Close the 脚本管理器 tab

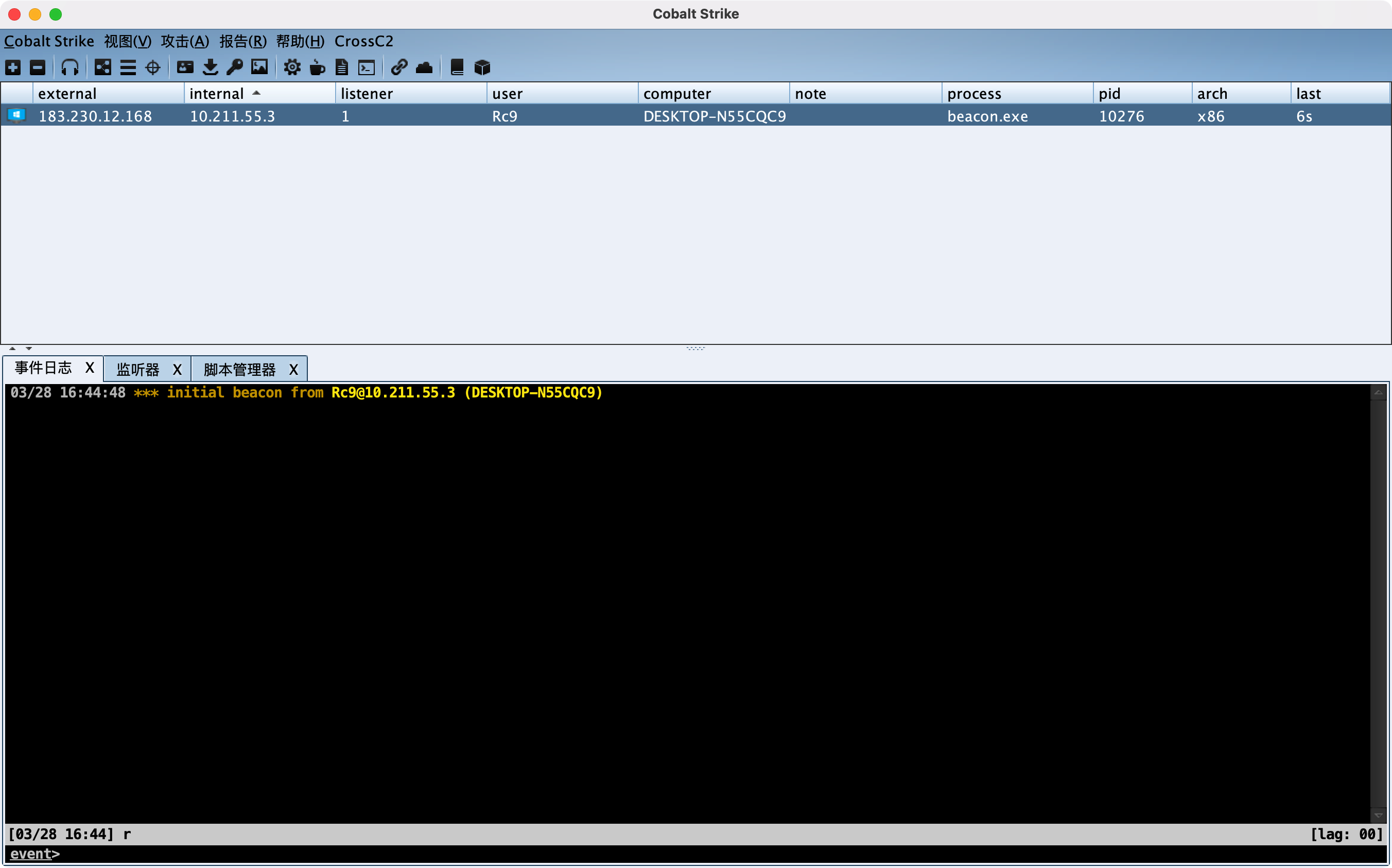pyautogui.click(x=293, y=370)
